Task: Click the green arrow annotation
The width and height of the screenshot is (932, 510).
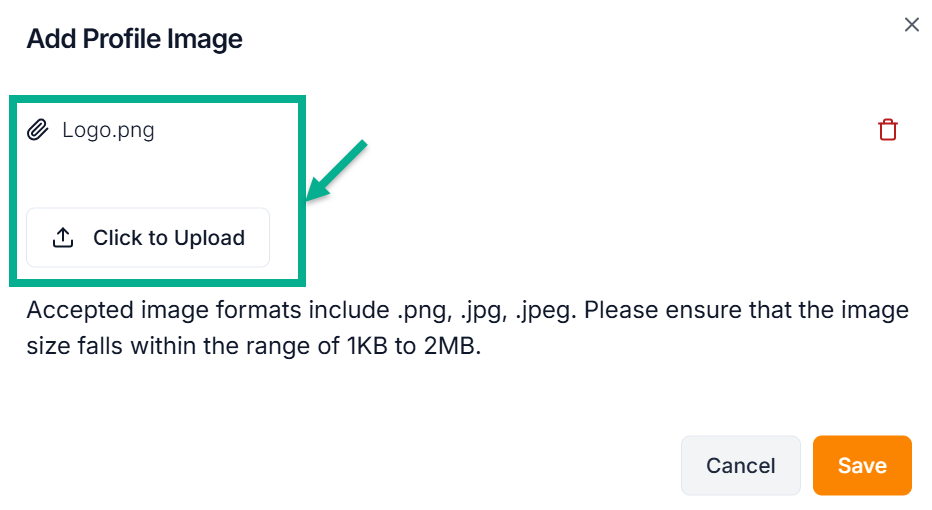Action: [x=337, y=171]
